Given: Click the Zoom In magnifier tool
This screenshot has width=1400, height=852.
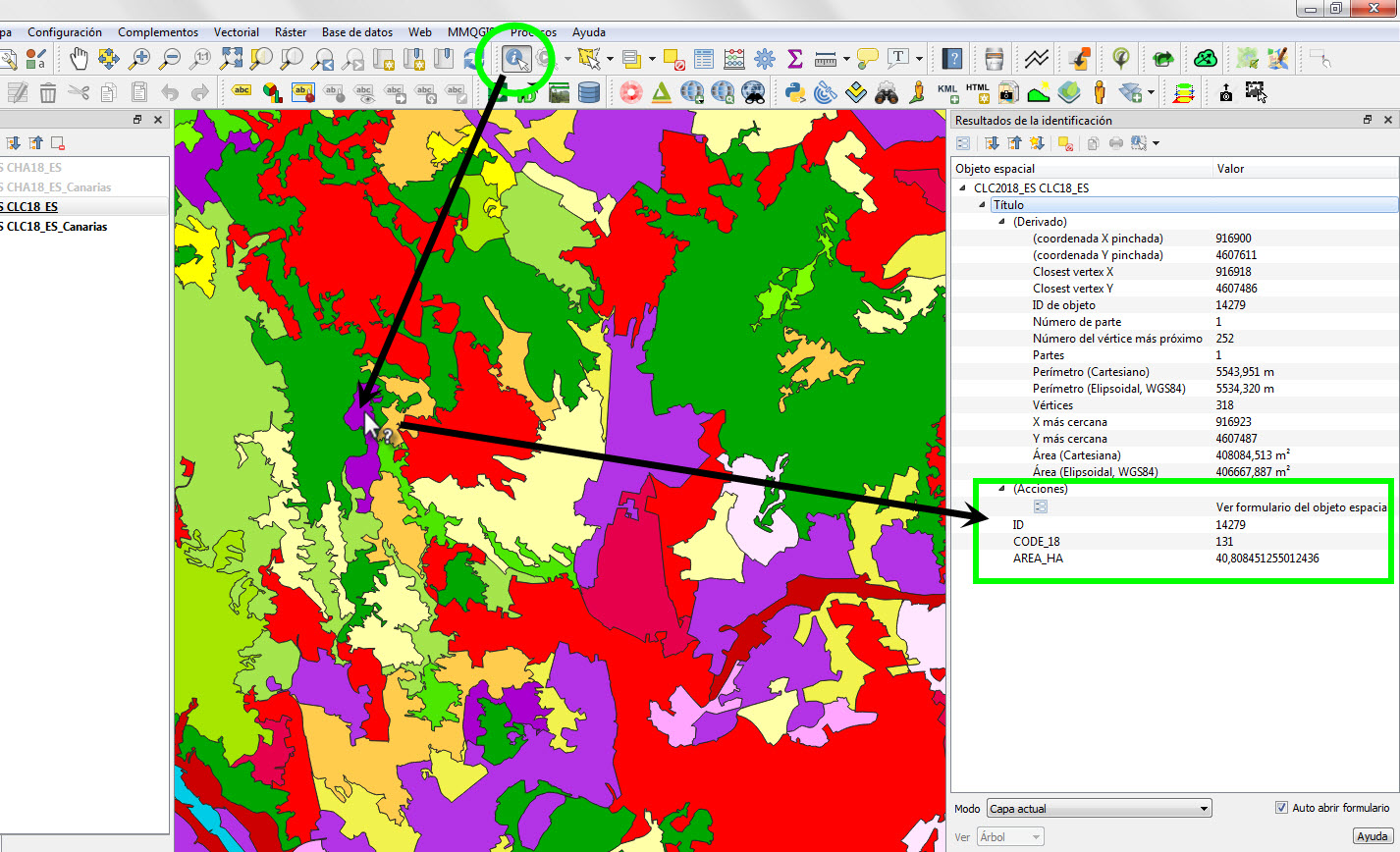Looking at the screenshot, I should point(139,59).
